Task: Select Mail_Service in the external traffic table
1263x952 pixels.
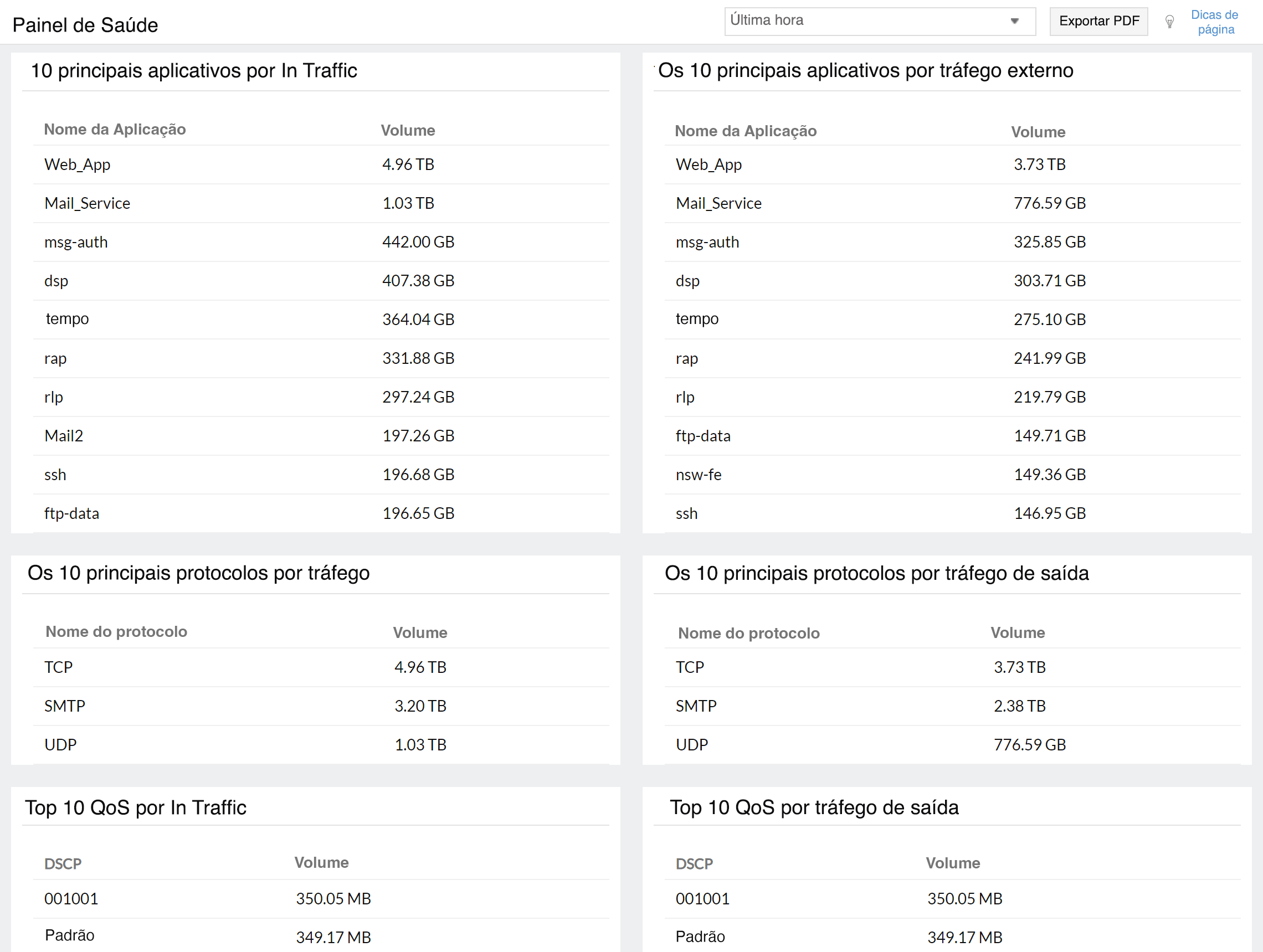Action: pyautogui.click(x=718, y=203)
